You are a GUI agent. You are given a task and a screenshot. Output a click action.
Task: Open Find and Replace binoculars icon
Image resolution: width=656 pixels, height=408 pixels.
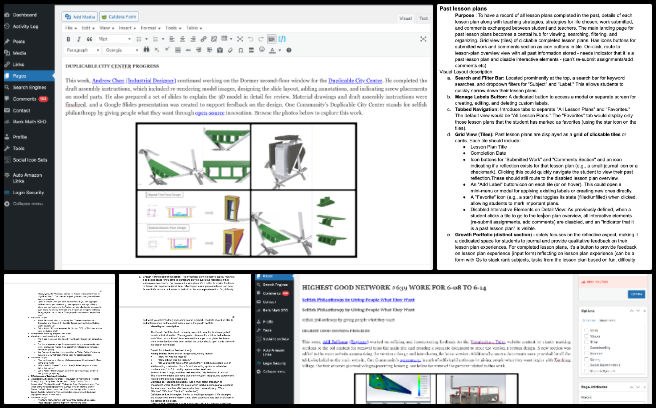pos(146,50)
